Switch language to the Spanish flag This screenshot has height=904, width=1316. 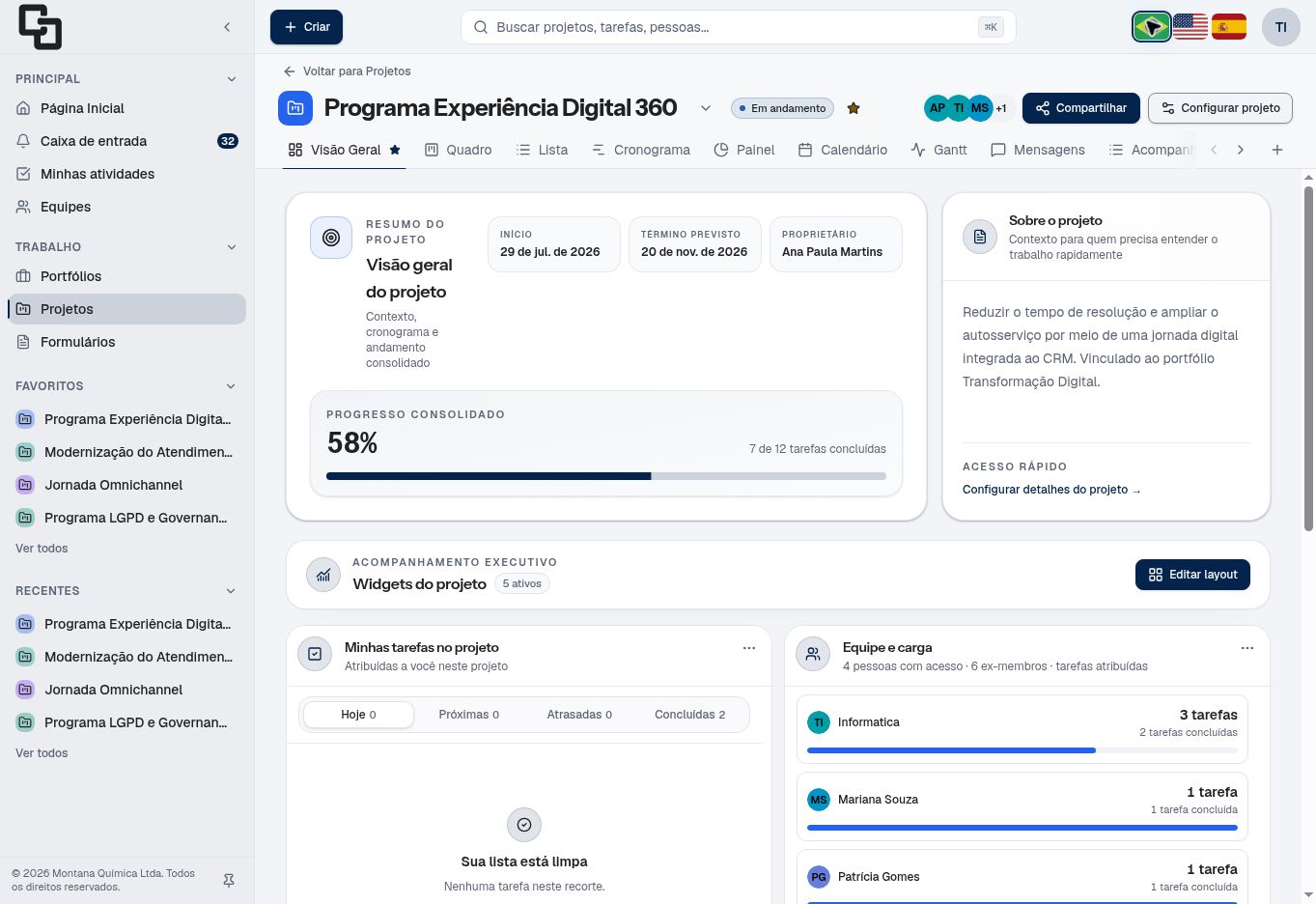tap(1229, 27)
